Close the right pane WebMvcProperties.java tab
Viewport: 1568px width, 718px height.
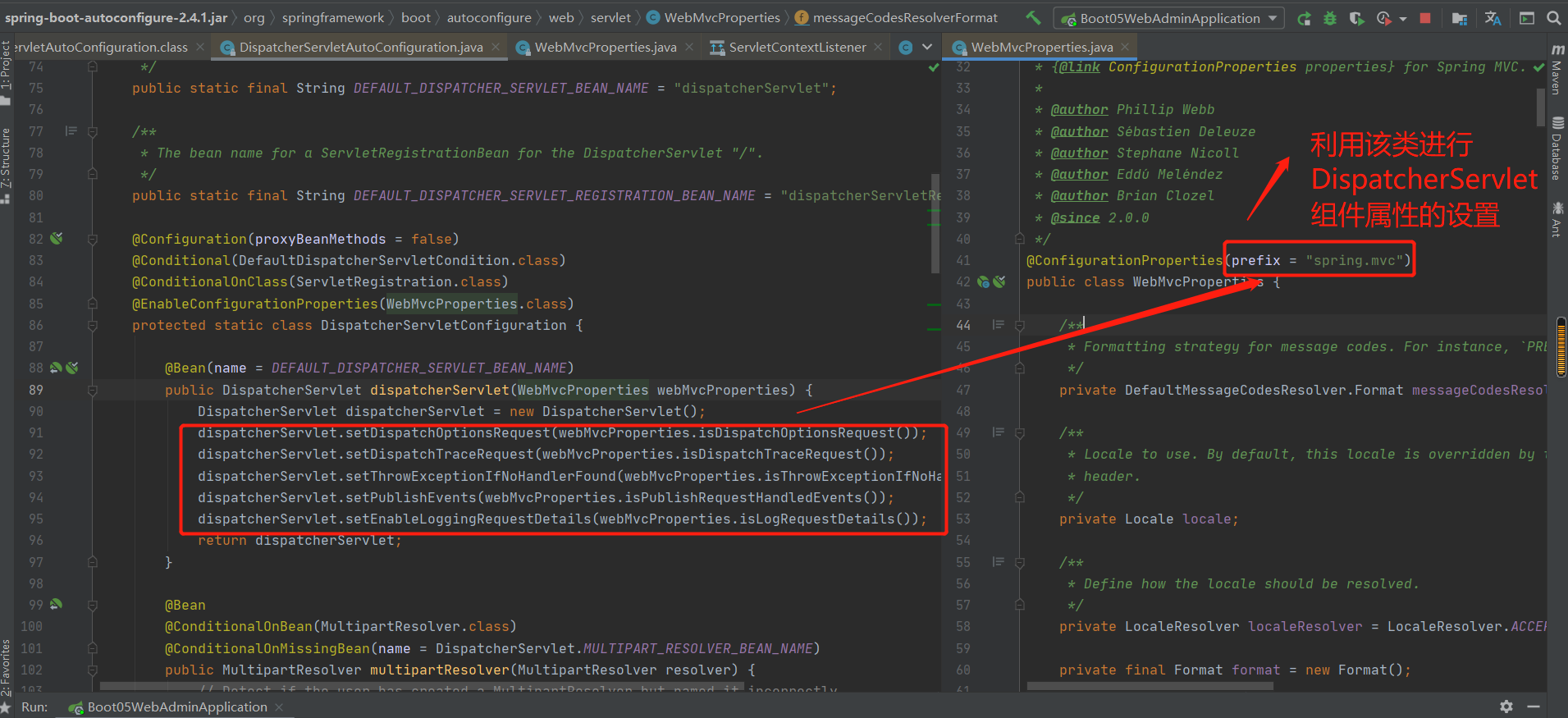pyautogui.click(x=1125, y=48)
